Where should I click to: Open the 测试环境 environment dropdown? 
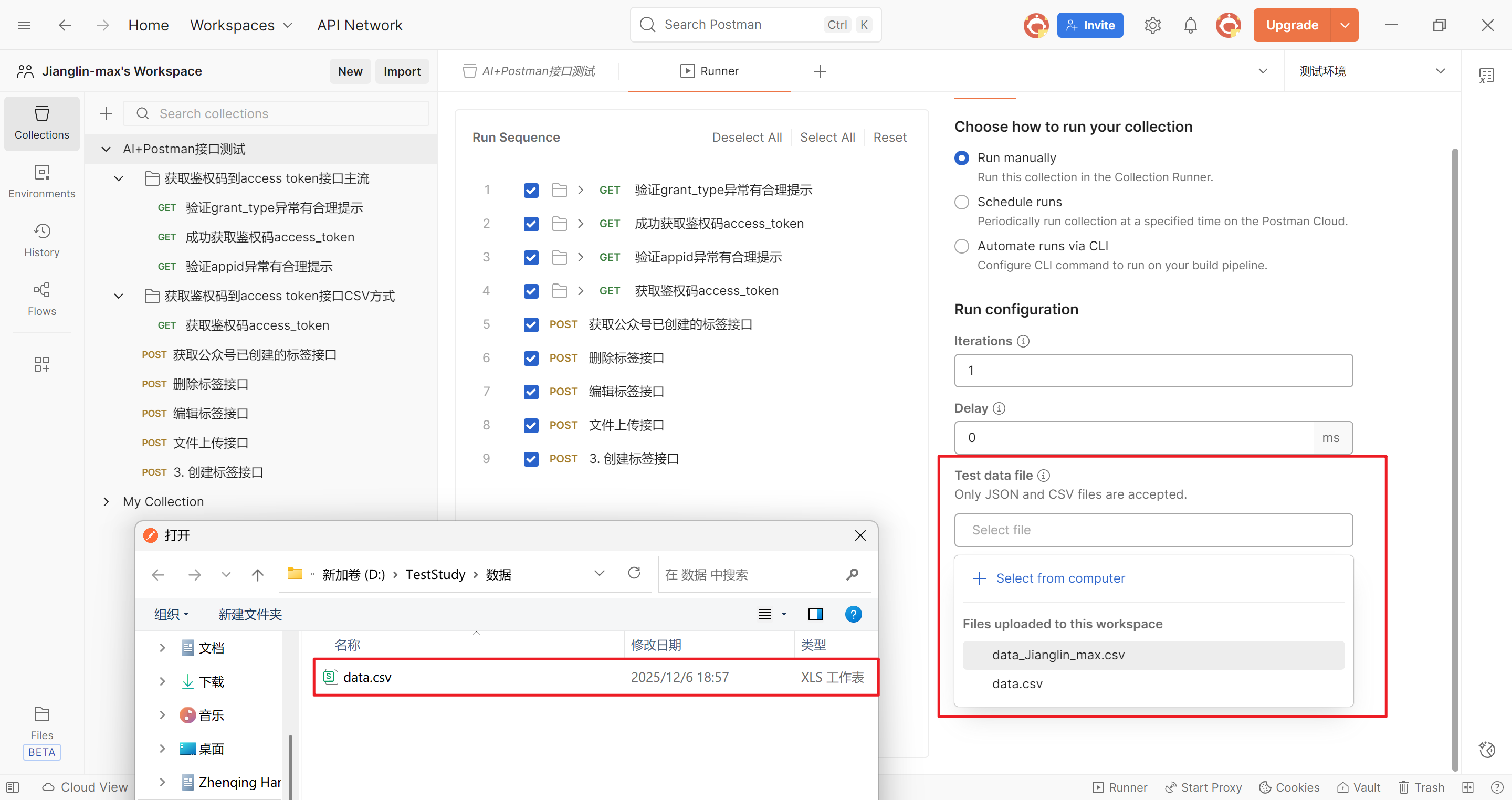click(1372, 71)
